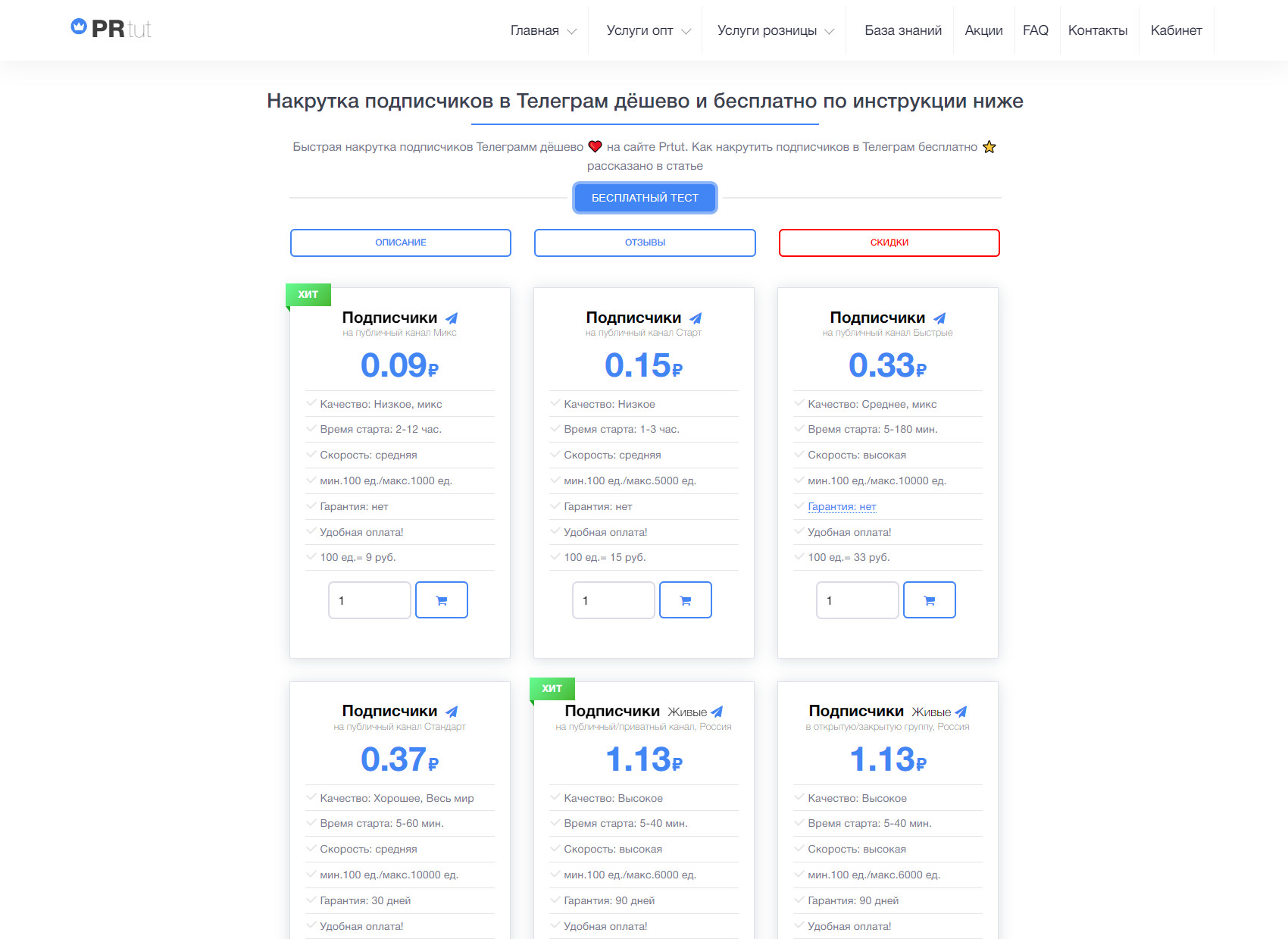Go to Контакты page
Viewport: 1288px width, 939px height.
coord(1098,30)
